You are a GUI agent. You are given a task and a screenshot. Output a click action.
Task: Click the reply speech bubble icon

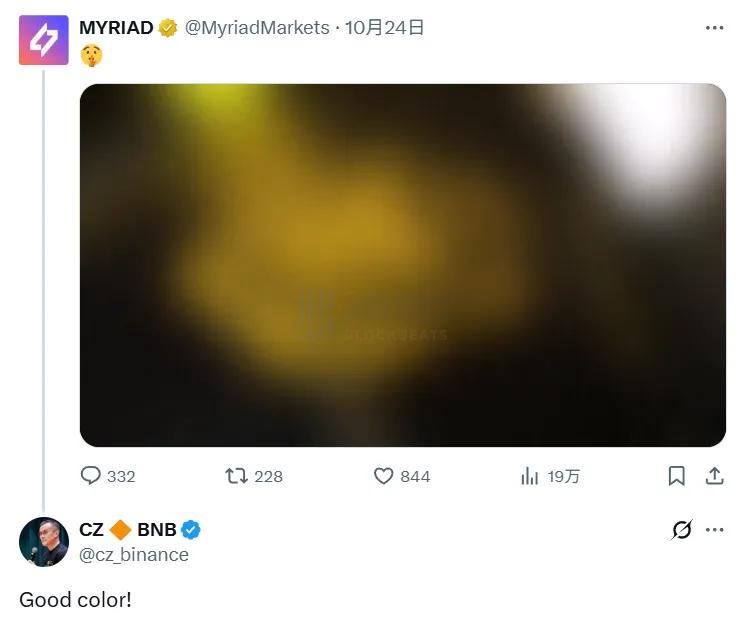91,476
